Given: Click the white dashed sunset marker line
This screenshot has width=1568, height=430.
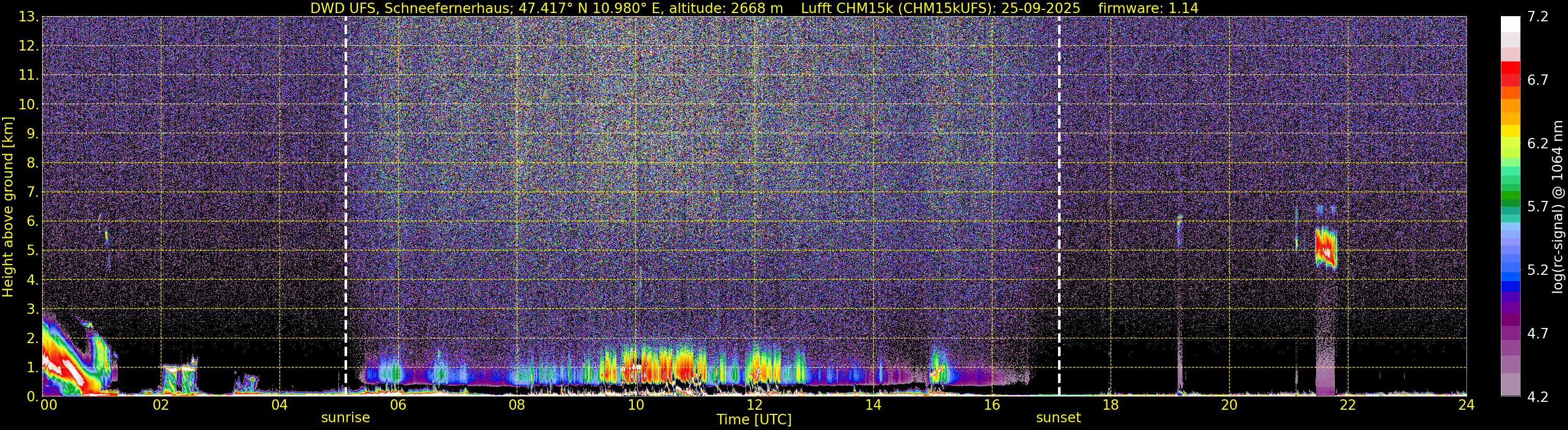Looking at the screenshot, I should pos(1059,206).
